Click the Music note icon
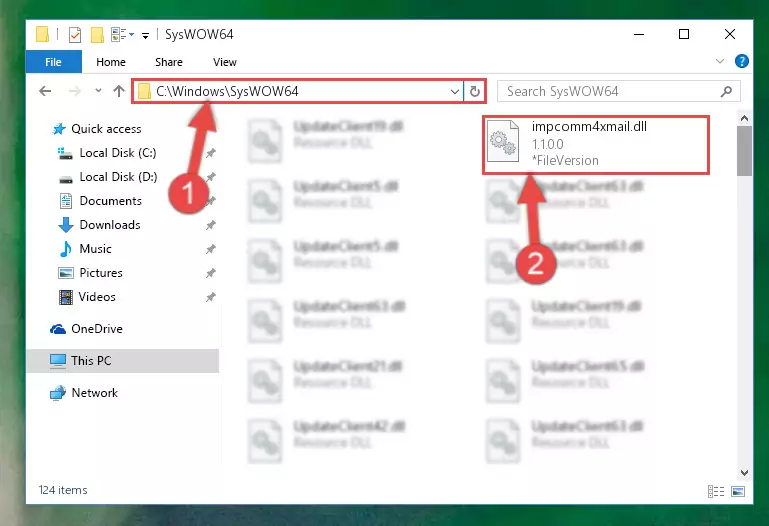The height and width of the screenshot is (526, 769). click(x=66, y=249)
